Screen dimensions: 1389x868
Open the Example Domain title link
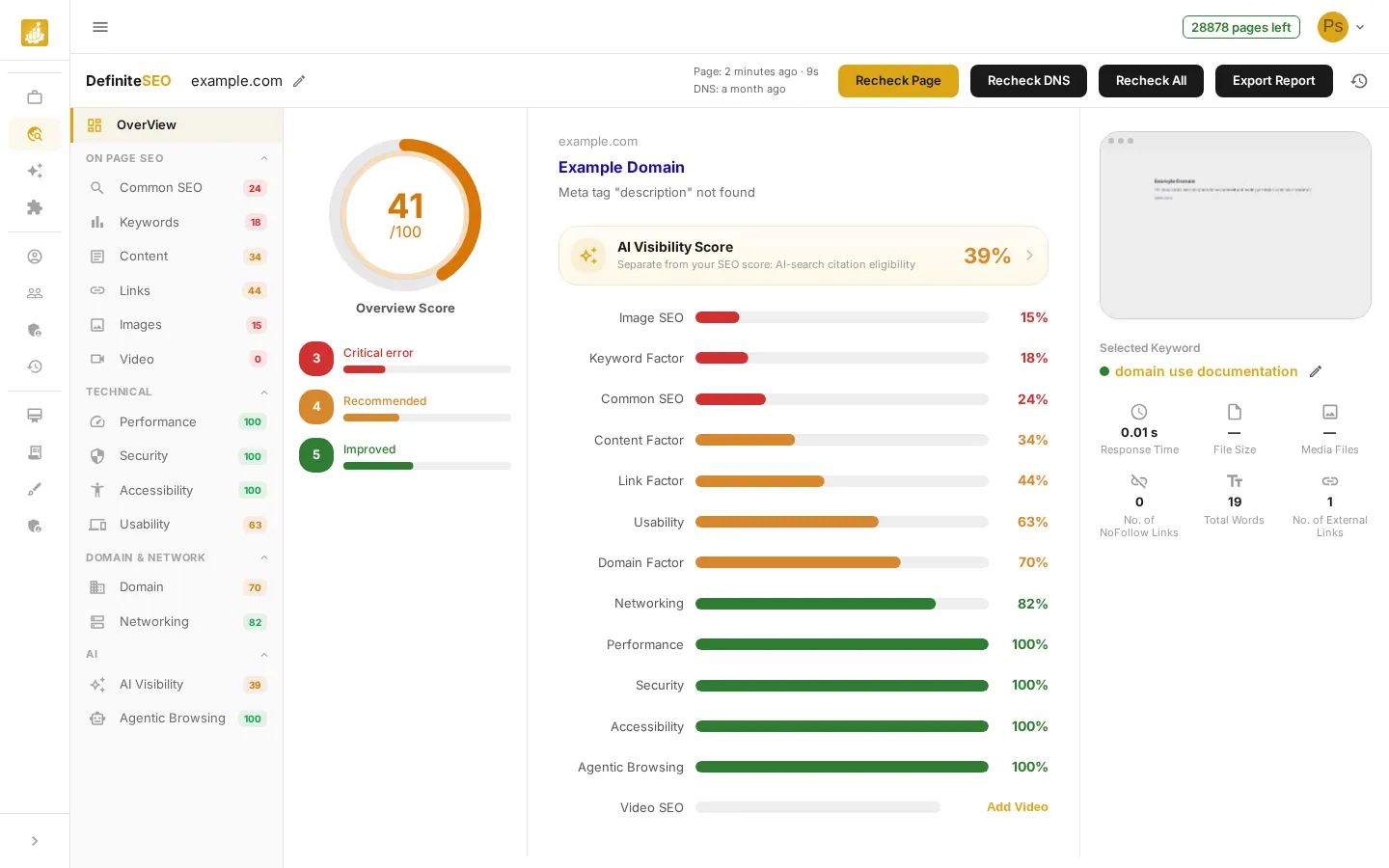coord(621,167)
